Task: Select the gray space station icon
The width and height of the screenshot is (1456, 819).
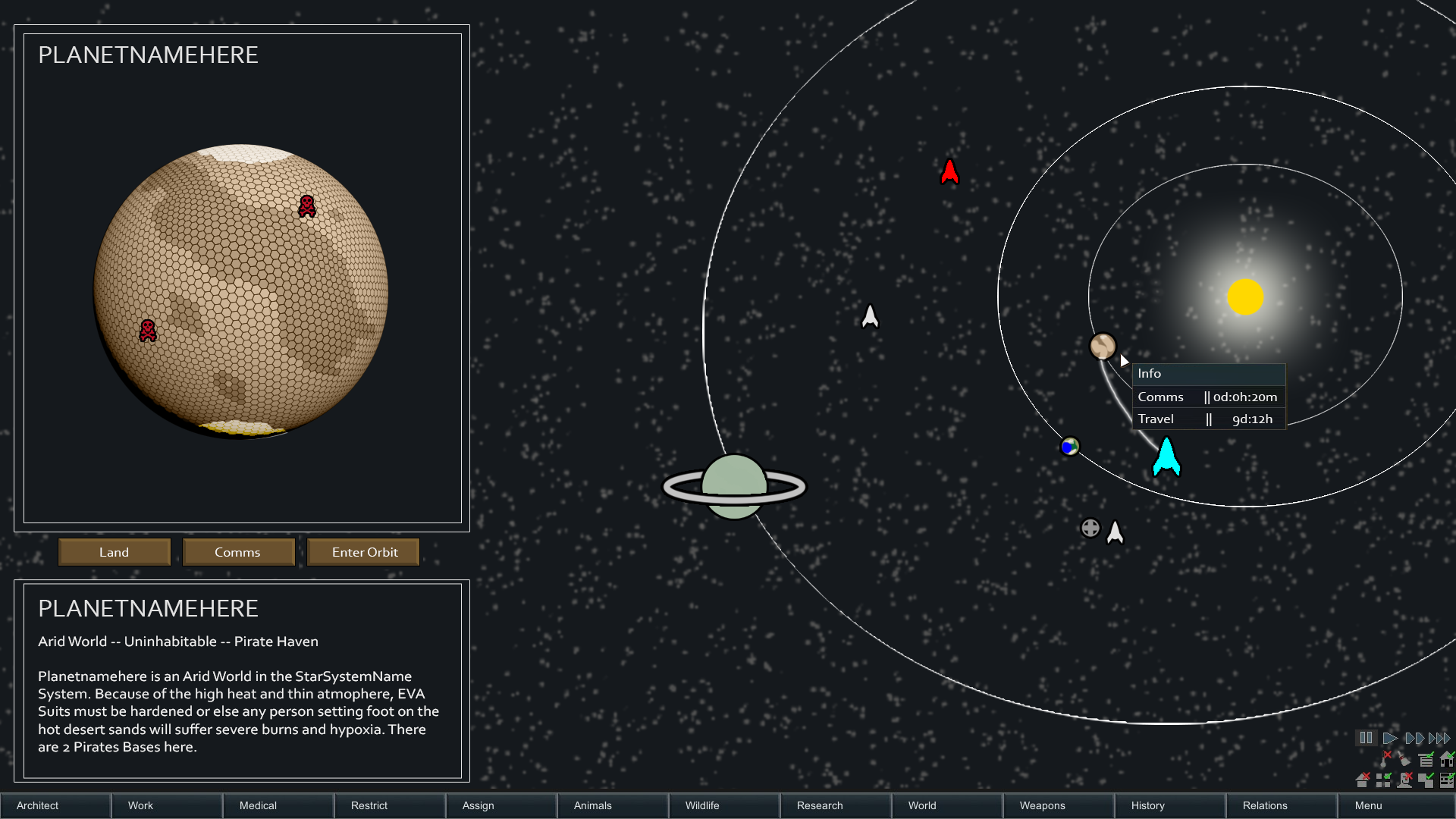Action: (x=1090, y=528)
